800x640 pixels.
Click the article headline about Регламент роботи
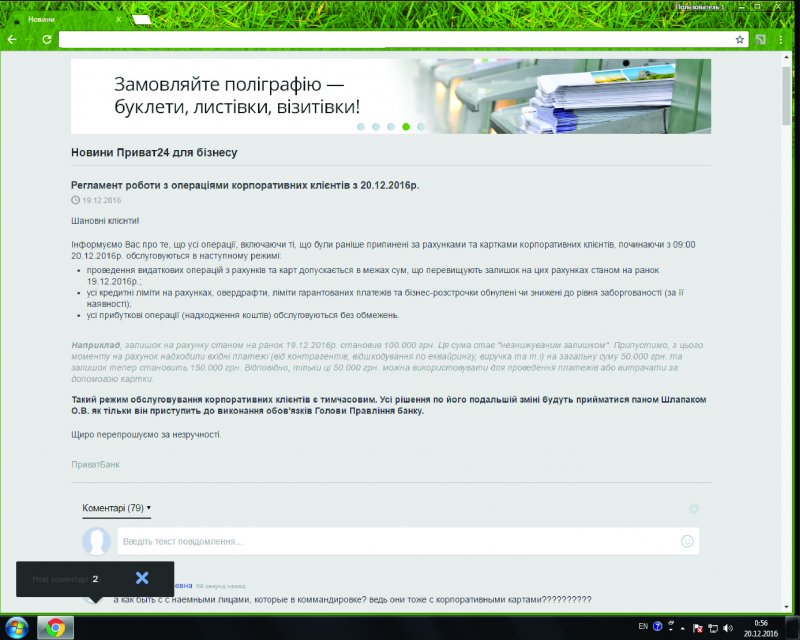coord(245,185)
